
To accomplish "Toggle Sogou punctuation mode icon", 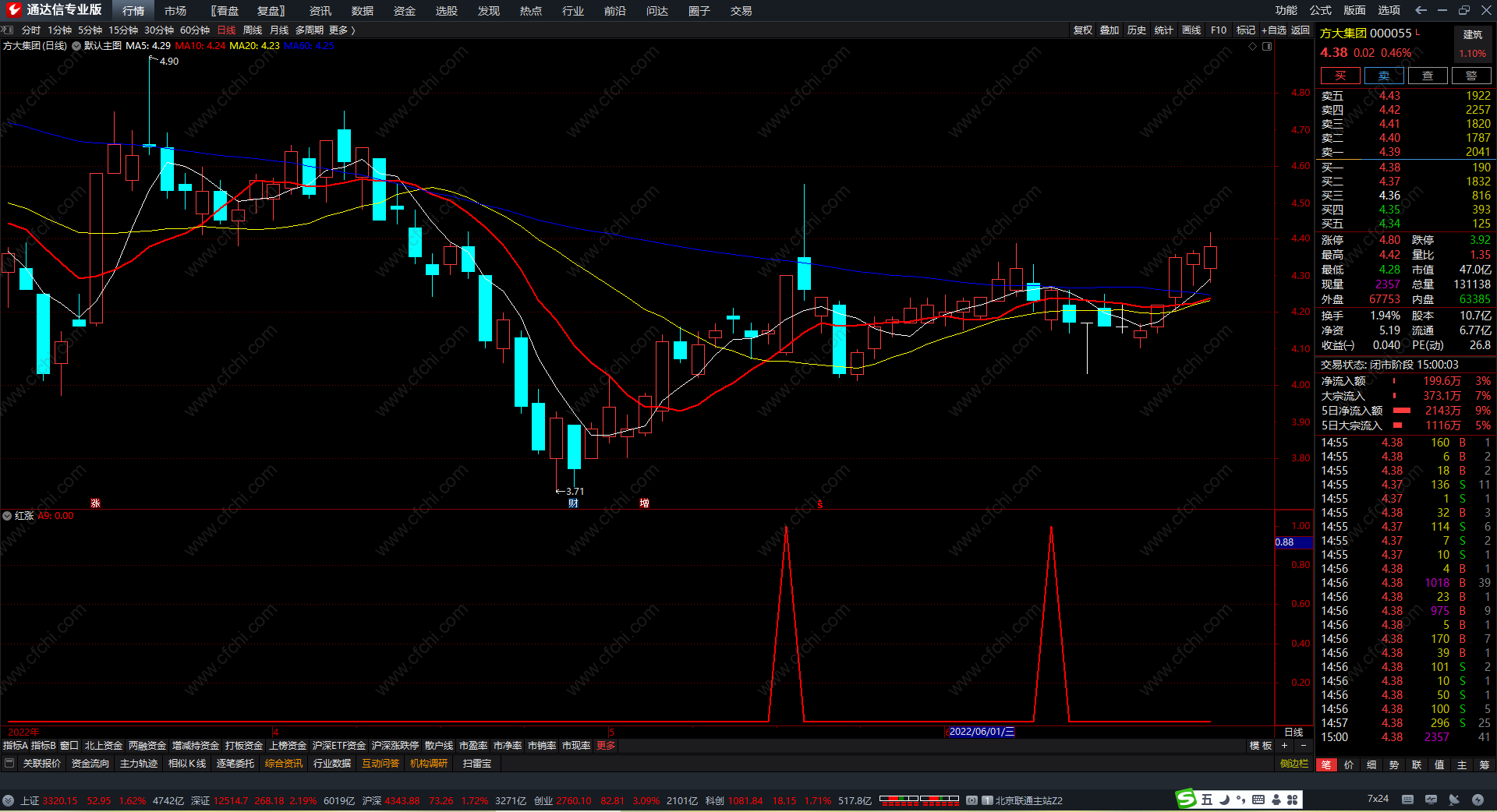I will (1240, 800).
